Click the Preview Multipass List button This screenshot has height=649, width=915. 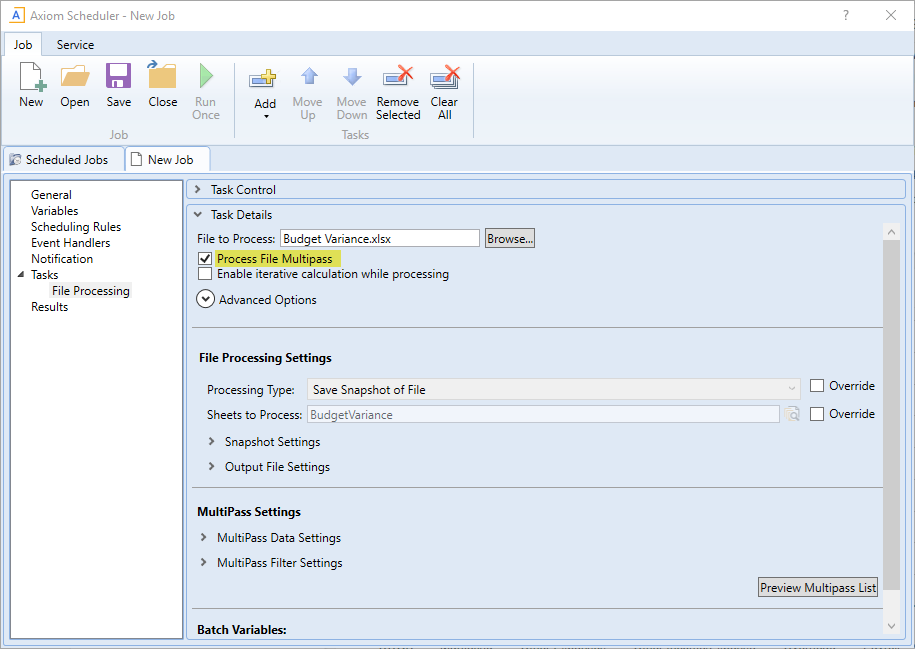click(x=818, y=588)
